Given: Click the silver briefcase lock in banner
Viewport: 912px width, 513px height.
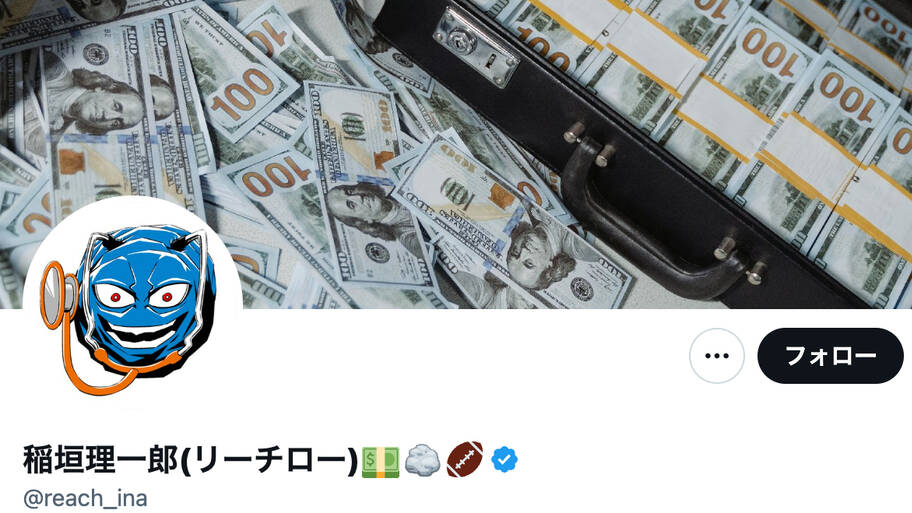Looking at the screenshot, I should point(476,47).
